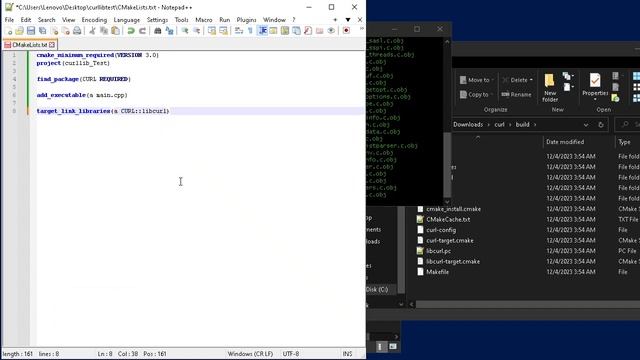This screenshot has height=360, width=640.
Task: Select the CMakeLists.txt document tab
Action: click(29, 44)
